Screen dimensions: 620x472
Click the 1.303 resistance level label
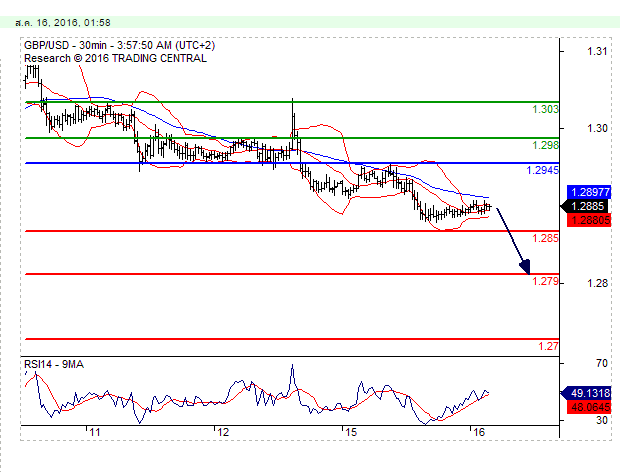click(x=545, y=109)
